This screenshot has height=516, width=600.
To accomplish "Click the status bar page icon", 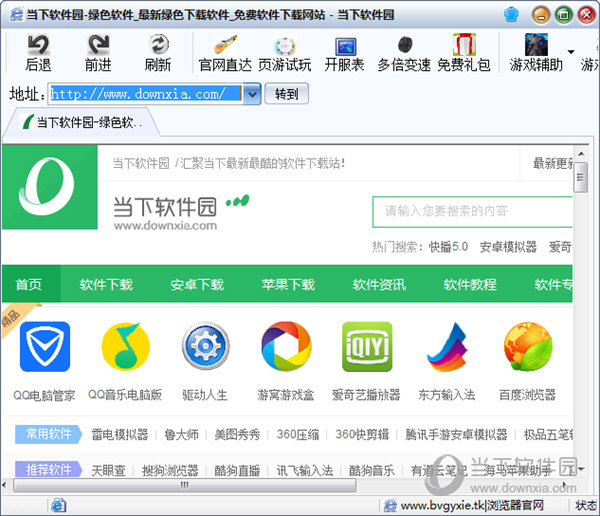I will 59,506.
